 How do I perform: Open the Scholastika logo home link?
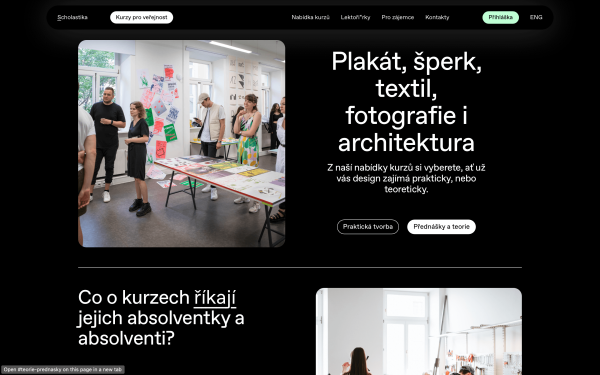[x=72, y=17]
